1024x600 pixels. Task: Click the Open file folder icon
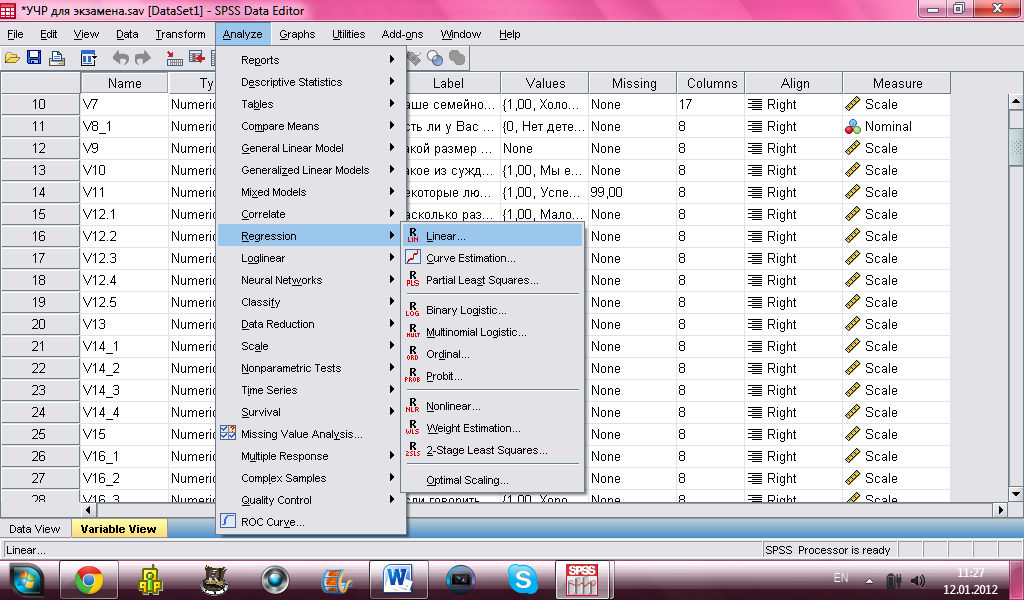click(x=12, y=58)
